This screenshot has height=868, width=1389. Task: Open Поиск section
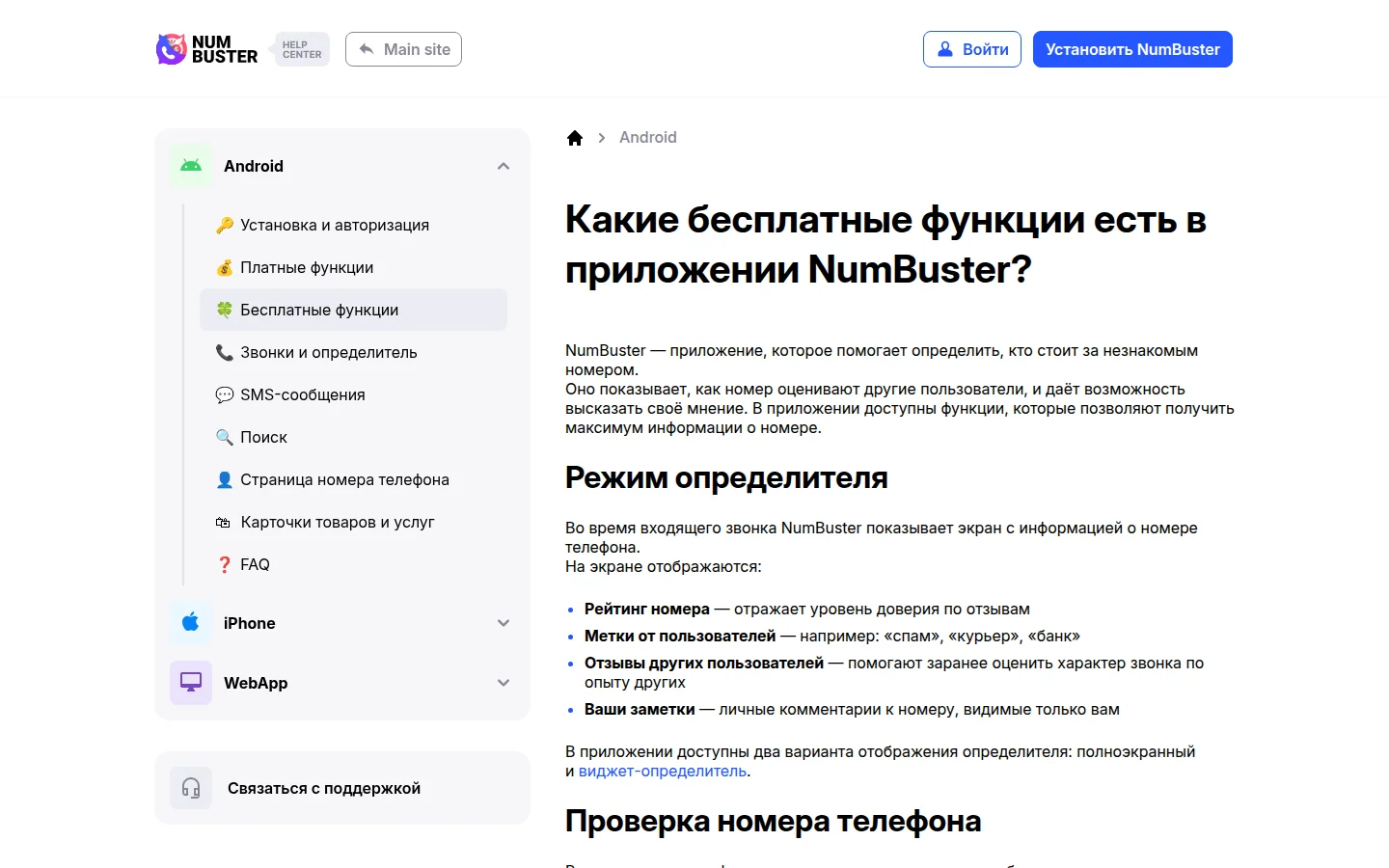click(353, 437)
